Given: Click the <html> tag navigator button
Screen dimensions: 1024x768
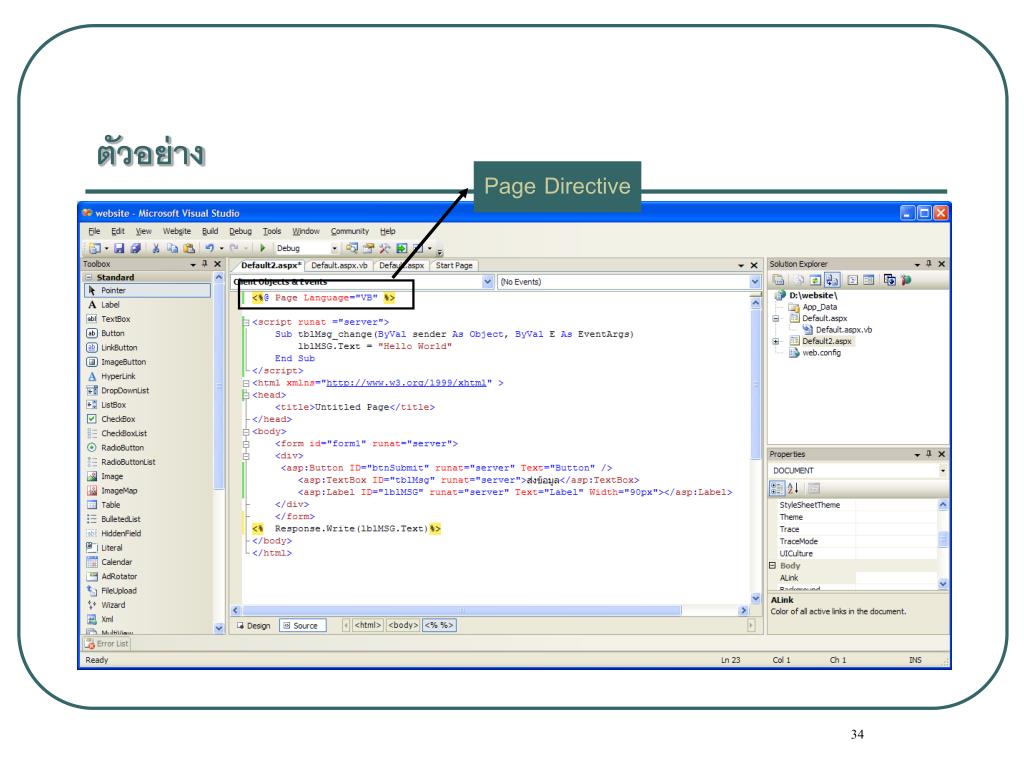Looking at the screenshot, I should pyautogui.click(x=368, y=626).
